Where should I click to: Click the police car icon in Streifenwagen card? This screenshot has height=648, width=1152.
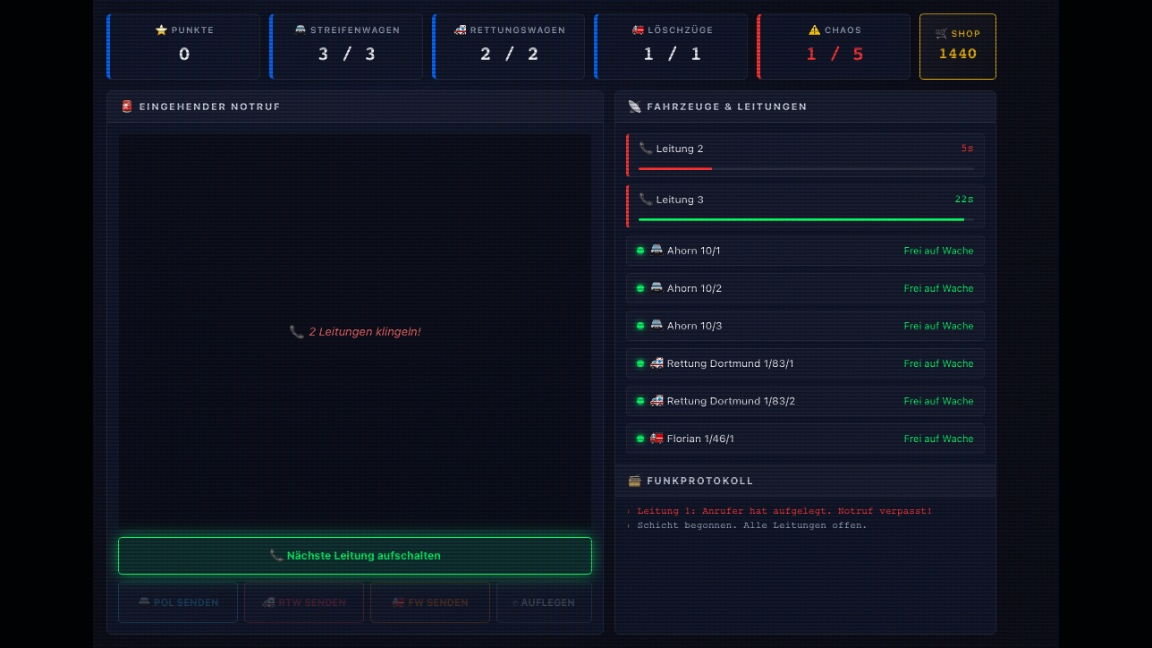click(300, 30)
